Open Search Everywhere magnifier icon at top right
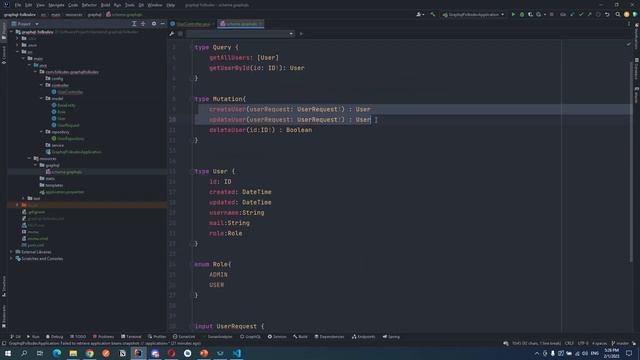 [x=618, y=14]
